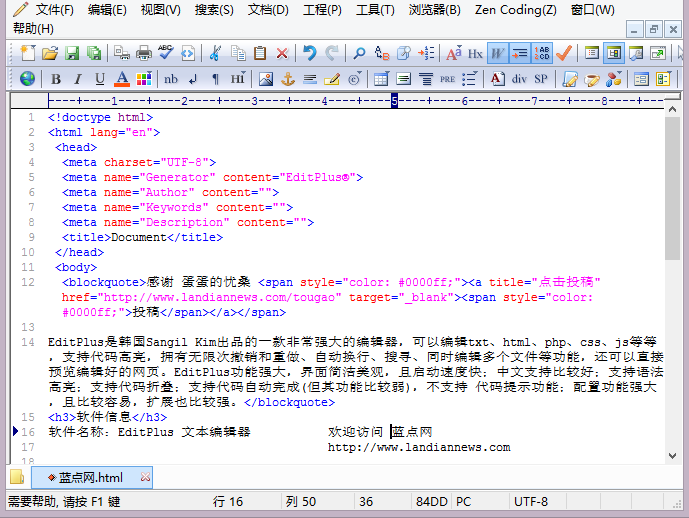Toggle the directory window panel
Screen dimensions: 689x518
point(591,54)
